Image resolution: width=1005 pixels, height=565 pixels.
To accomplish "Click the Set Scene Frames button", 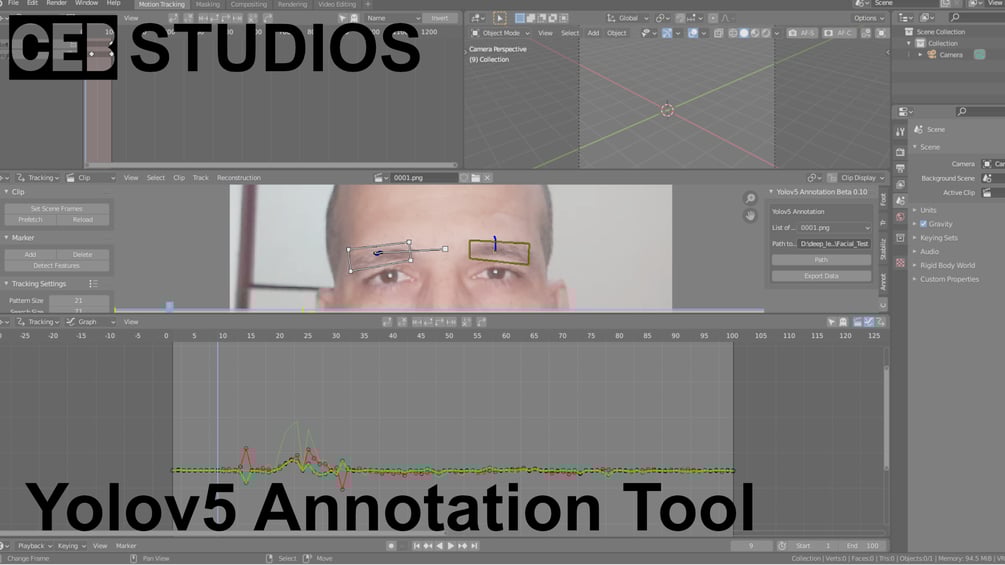I will tap(56, 208).
